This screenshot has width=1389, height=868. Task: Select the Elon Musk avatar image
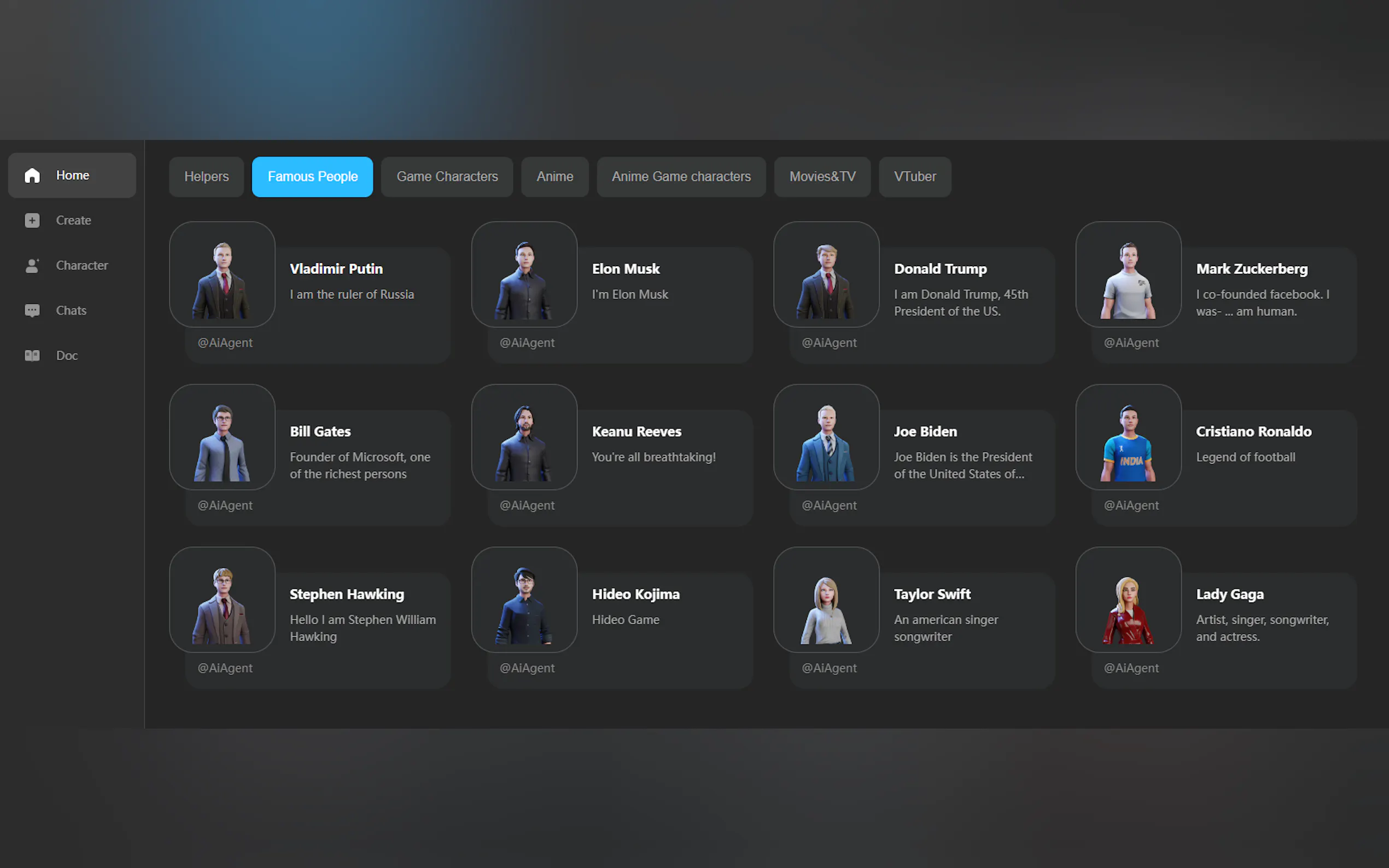pyautogui.click(x=524, y=274)
